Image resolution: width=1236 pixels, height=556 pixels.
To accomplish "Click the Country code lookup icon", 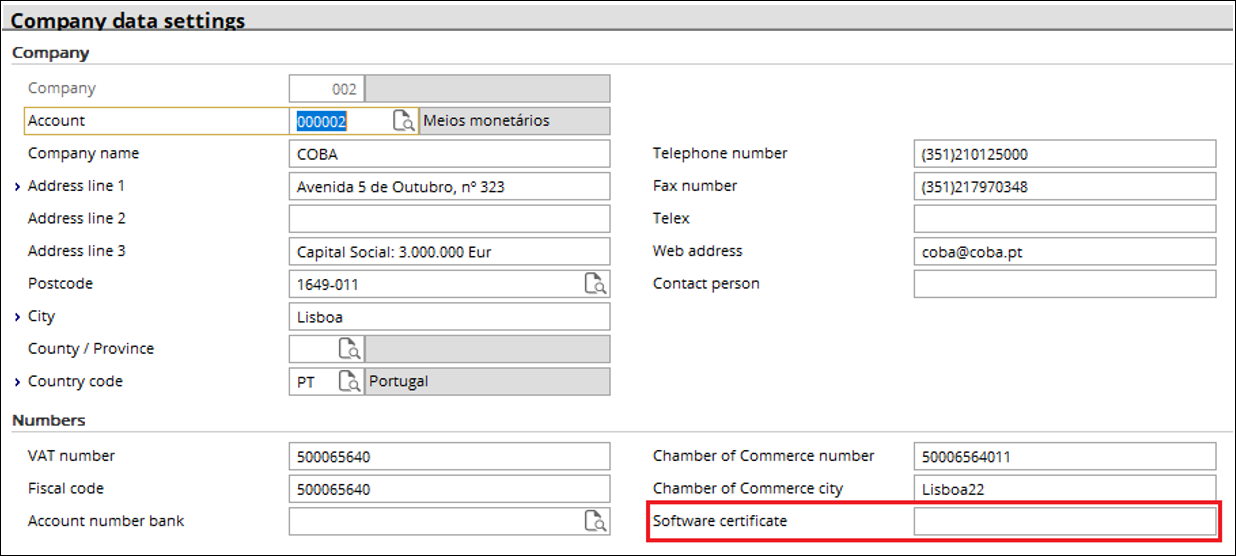I will click(x=349, y=382).
